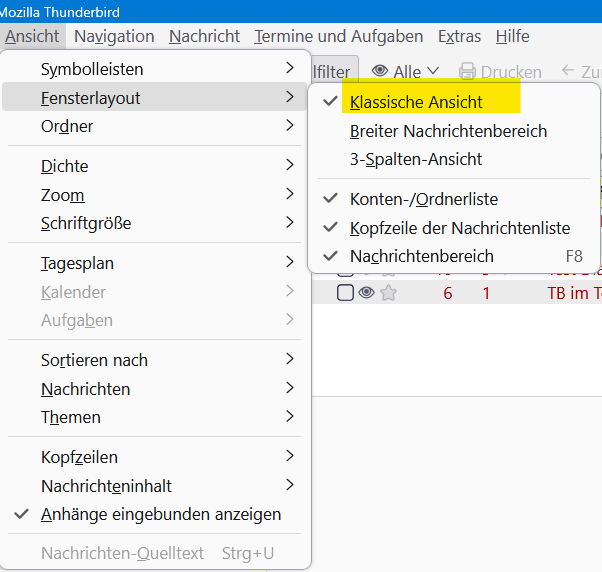Expand the Symbolleisten submenu
602x572 pixels.
point(92,69)
